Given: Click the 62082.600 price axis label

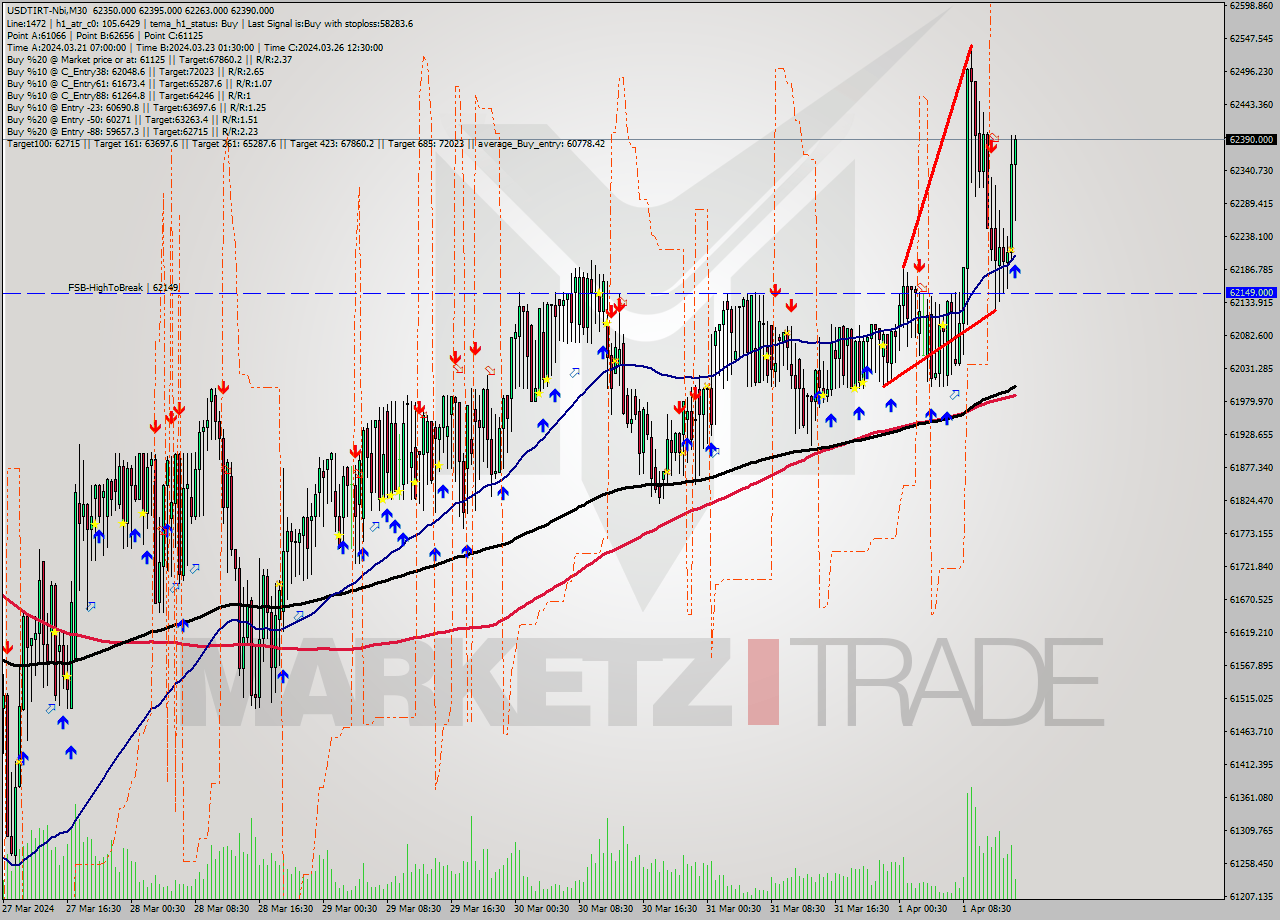Looking at the screenshot, I should point(1250,335).
